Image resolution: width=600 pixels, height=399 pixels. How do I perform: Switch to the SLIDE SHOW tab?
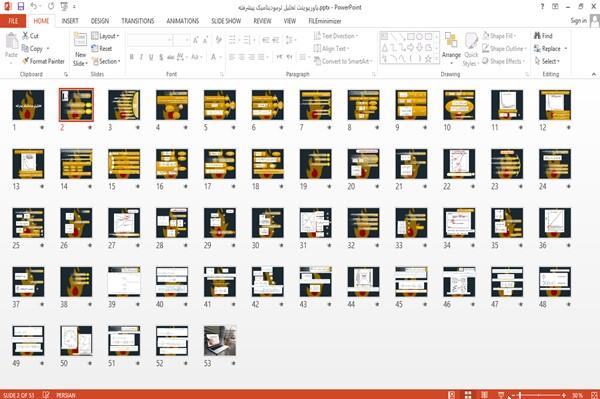point(226,21)
